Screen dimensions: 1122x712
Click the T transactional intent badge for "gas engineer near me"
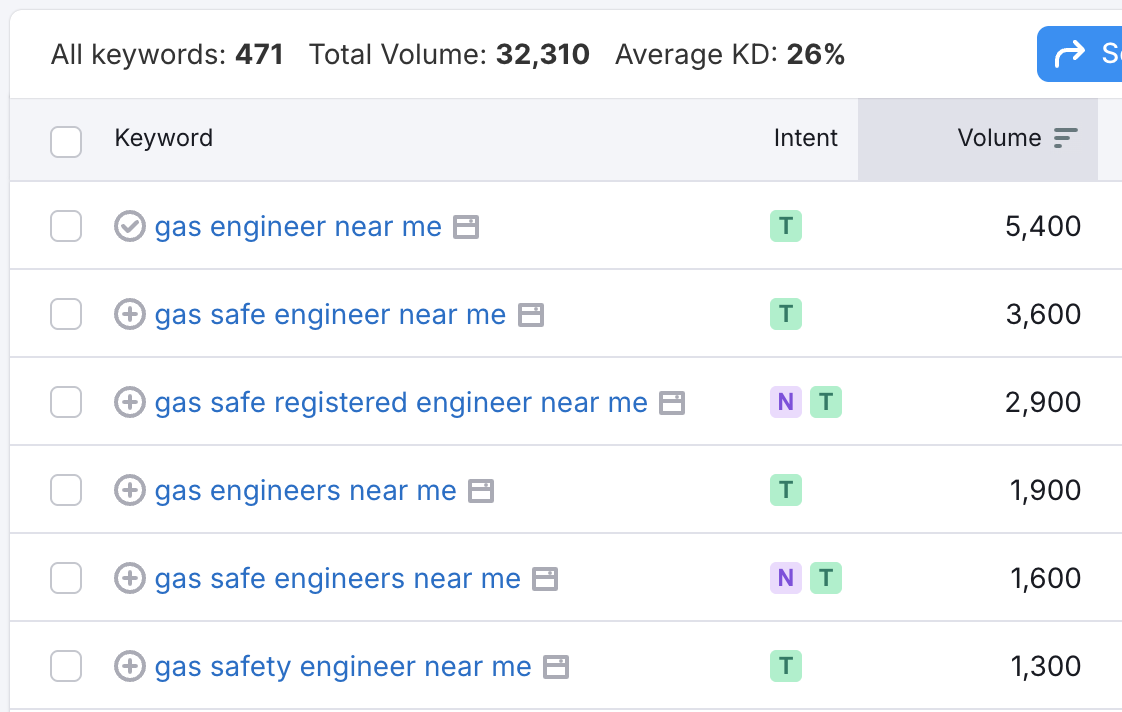tap(786, 226)
